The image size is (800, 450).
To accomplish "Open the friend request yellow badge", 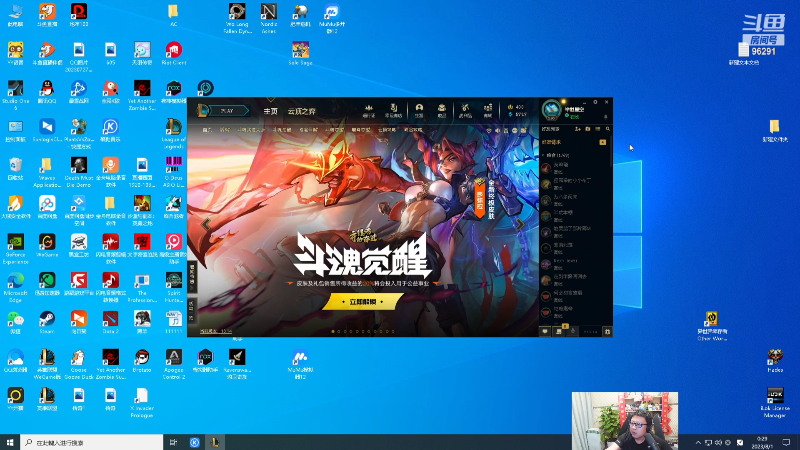I will click(x=603, y=142).
